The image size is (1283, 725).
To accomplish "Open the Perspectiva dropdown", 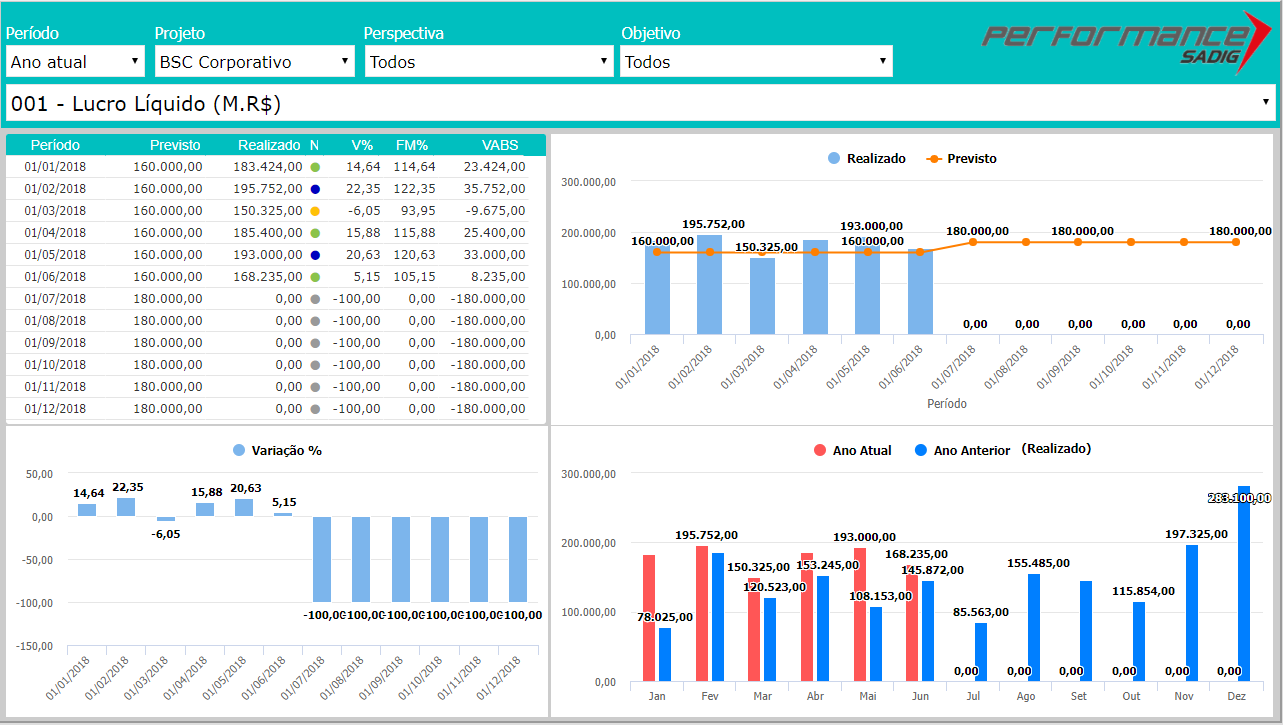I will (x=488, y=62).
